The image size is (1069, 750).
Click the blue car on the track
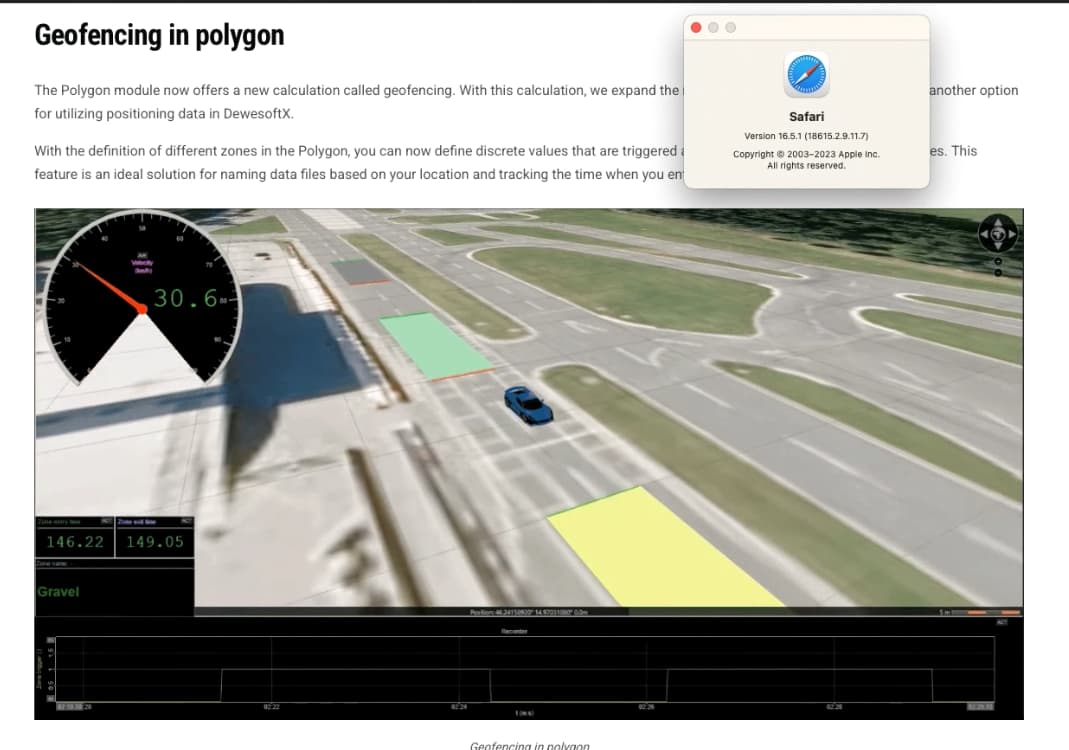(x=528, y=403)
